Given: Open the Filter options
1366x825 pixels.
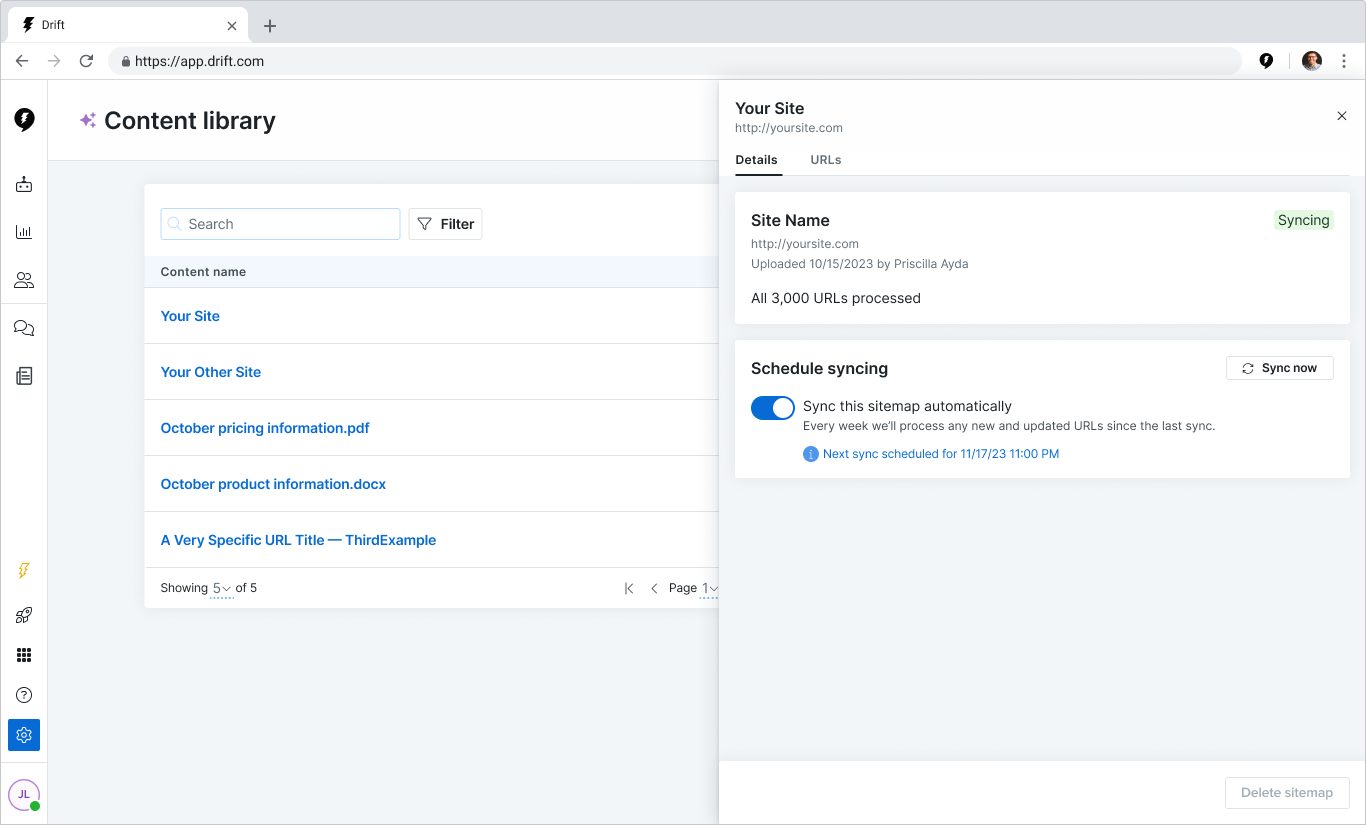Looking at the screenshot, I should click(445, 224).
